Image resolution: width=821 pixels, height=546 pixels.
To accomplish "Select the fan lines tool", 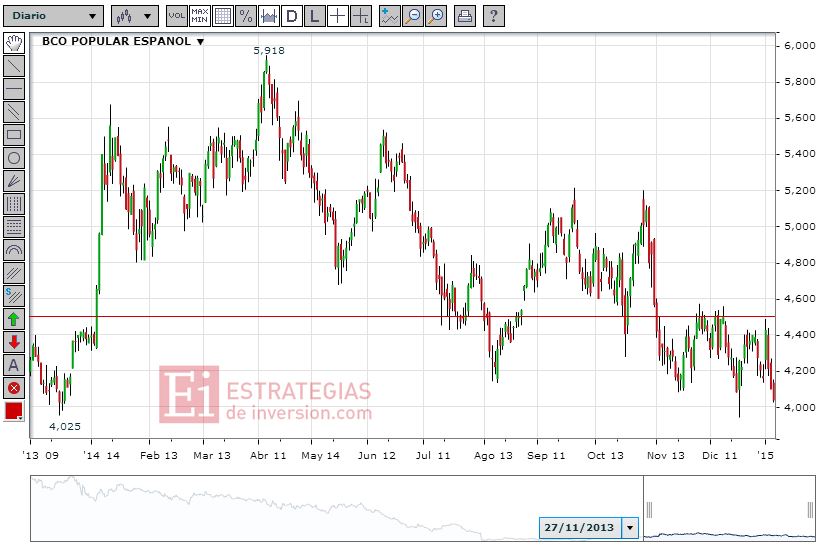I will 14,181.
